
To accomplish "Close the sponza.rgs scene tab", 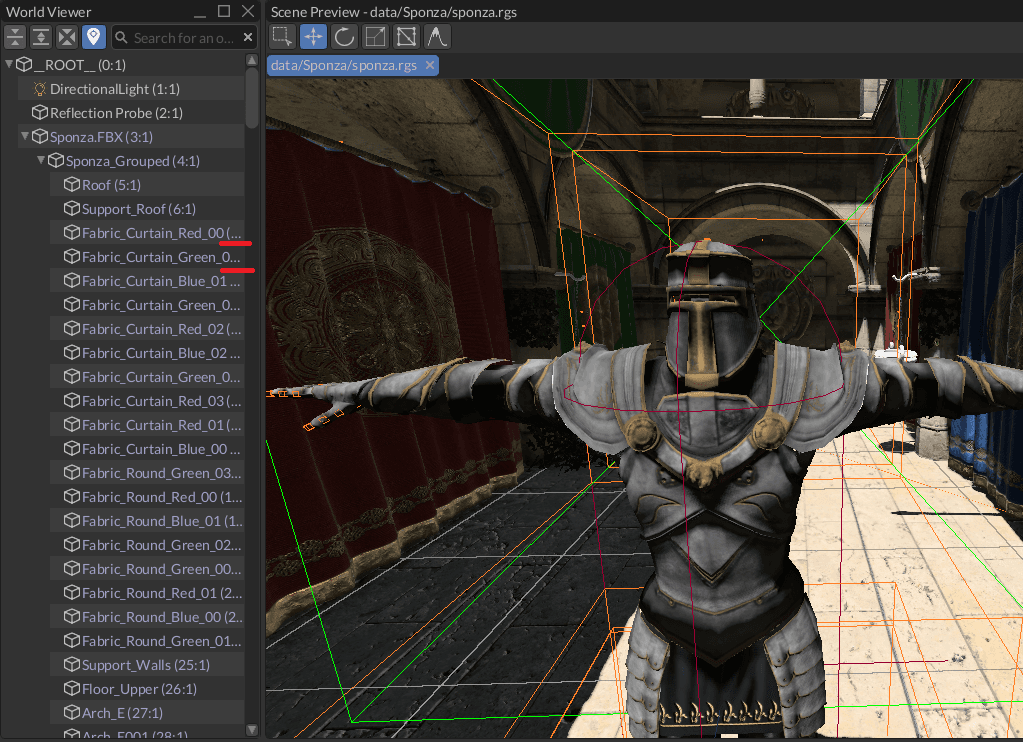I will coord(430,63).
